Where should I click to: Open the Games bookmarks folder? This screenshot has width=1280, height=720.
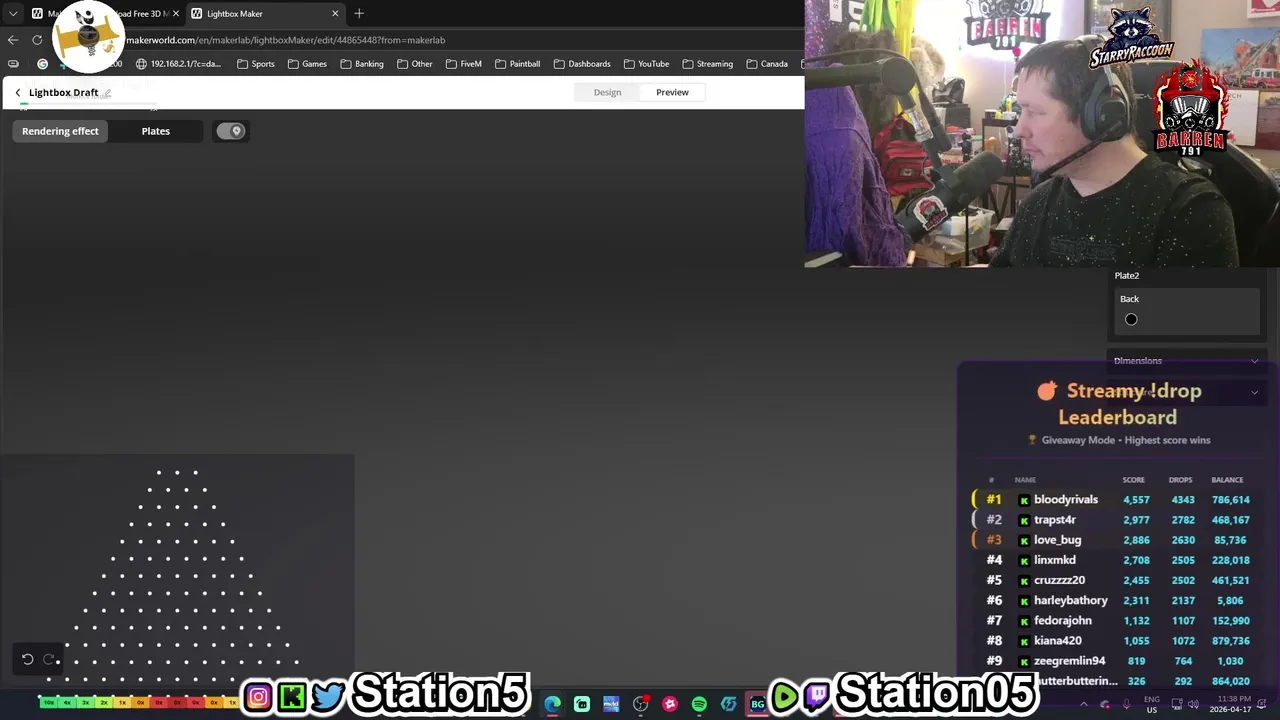307,64
